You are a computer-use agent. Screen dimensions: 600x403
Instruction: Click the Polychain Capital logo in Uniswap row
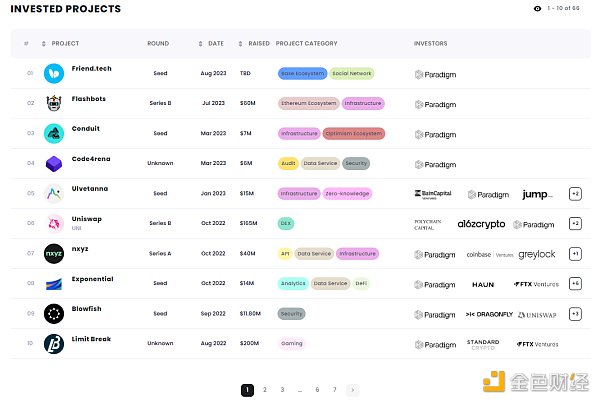point(428,225)
